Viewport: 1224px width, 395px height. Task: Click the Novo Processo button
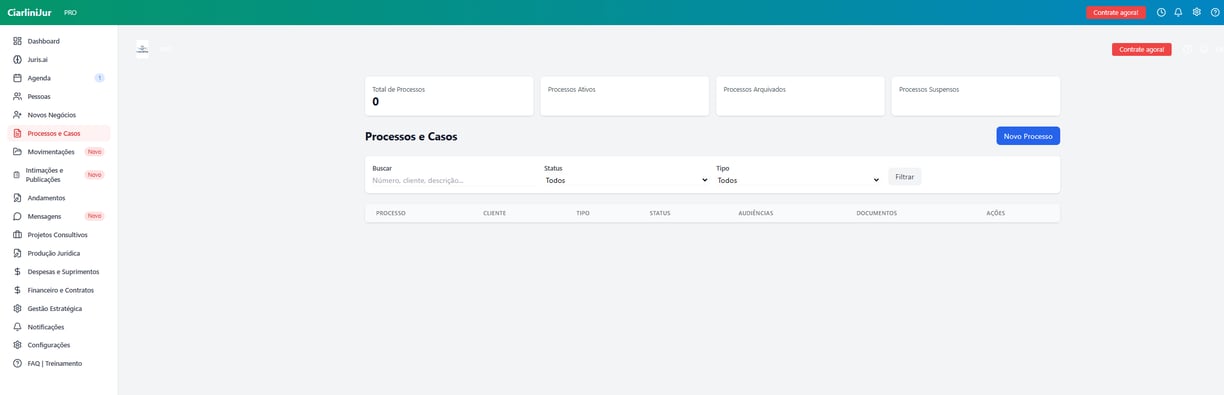coord(1028,136)
